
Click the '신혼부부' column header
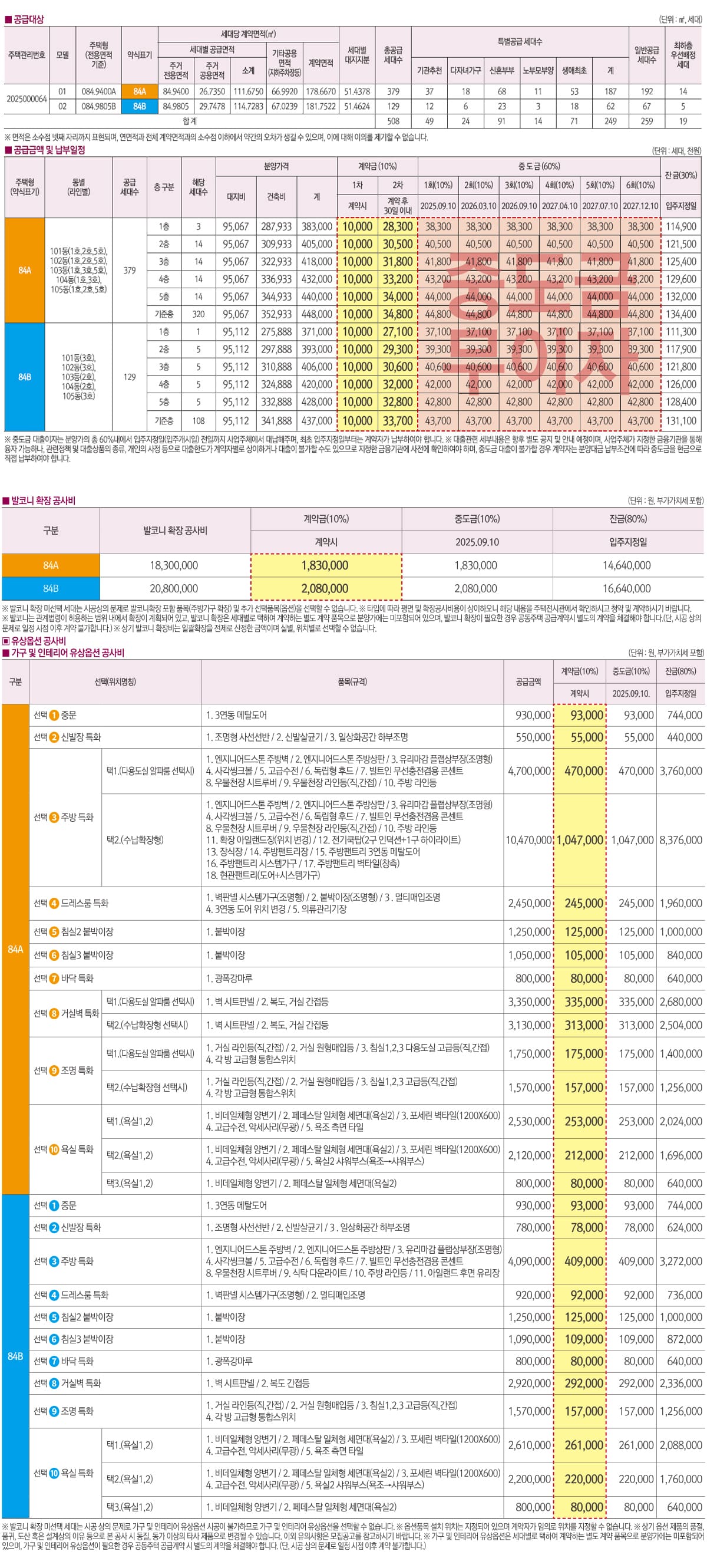point(501,71)
